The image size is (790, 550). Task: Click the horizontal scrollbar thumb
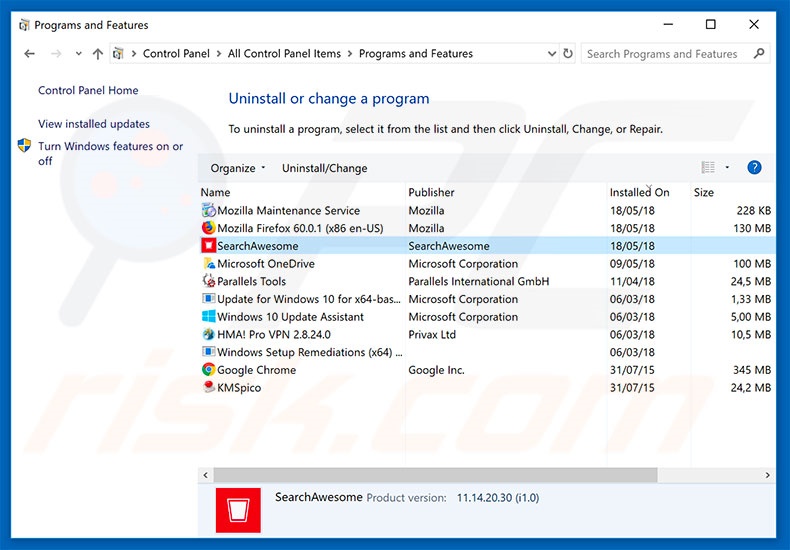(435, 474)
